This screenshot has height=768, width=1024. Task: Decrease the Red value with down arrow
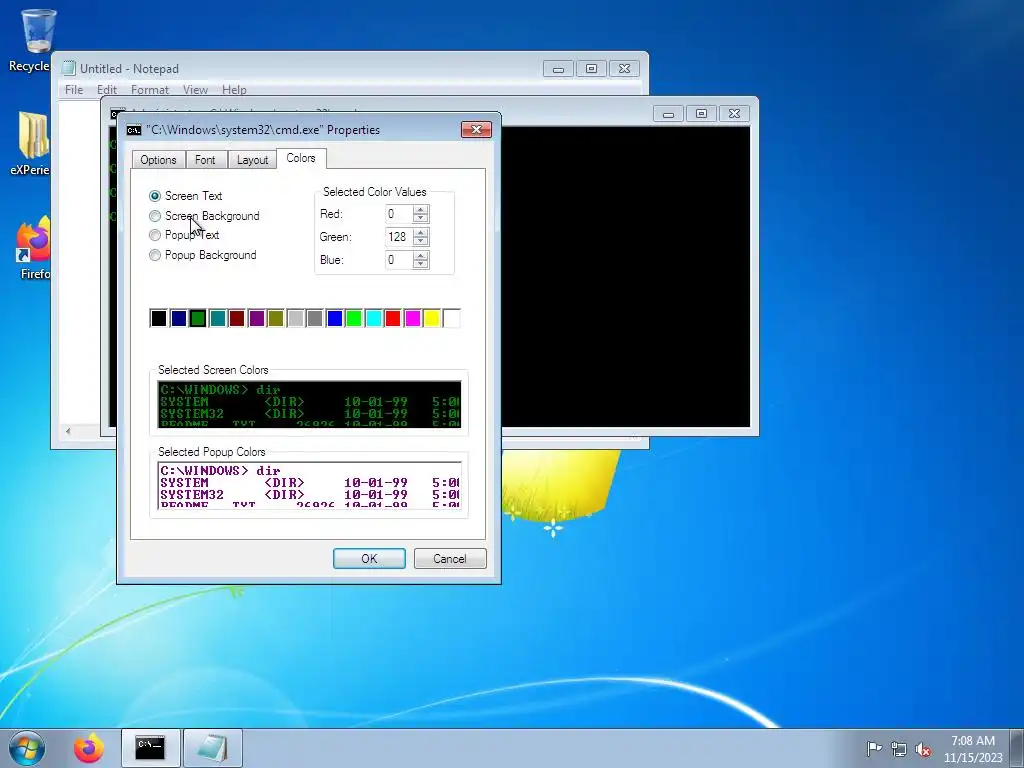click(x=421, y=218)
